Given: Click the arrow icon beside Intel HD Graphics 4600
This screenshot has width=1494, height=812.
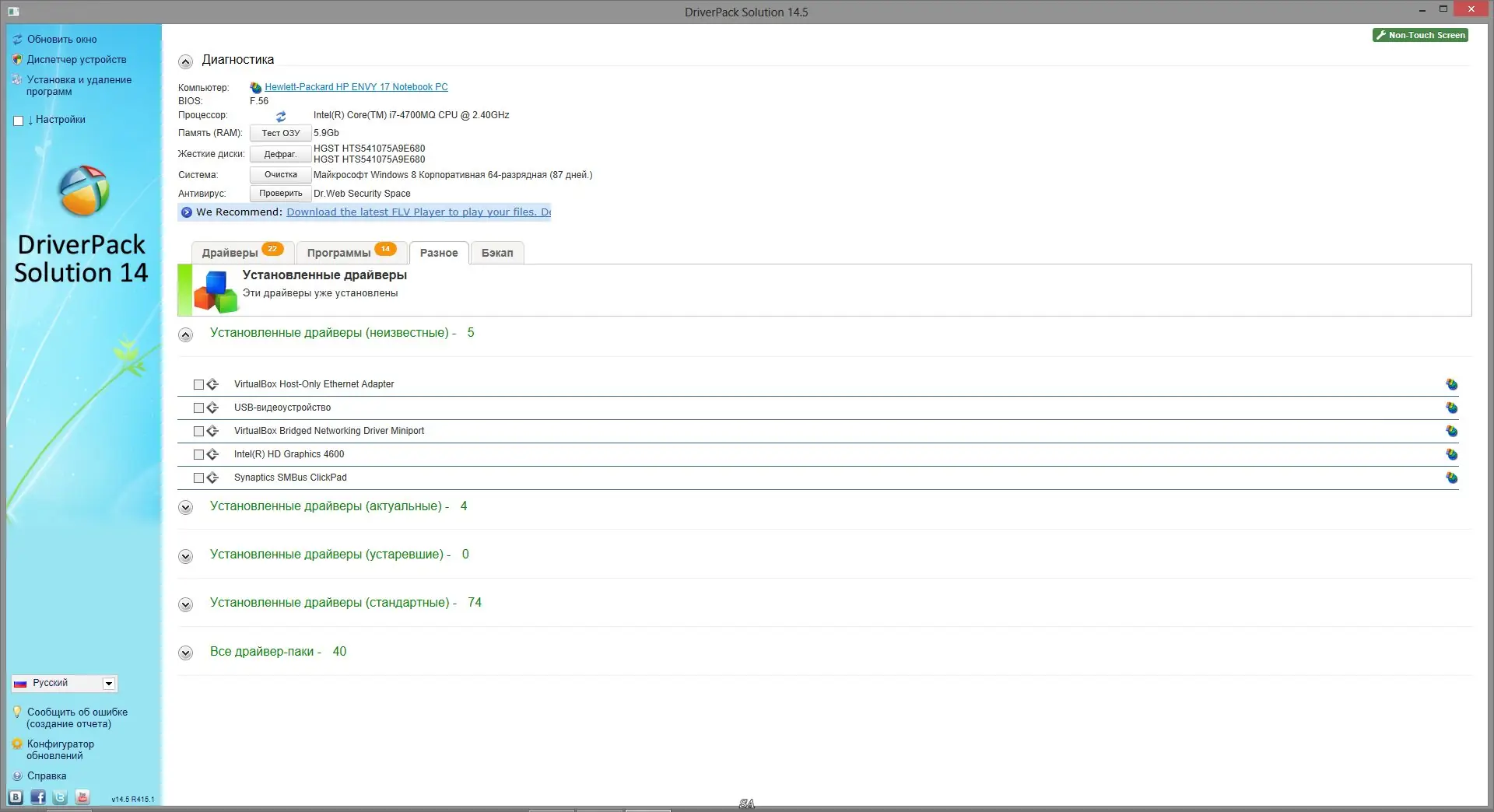Looking at the screenshot, I should tap(212, 454).
